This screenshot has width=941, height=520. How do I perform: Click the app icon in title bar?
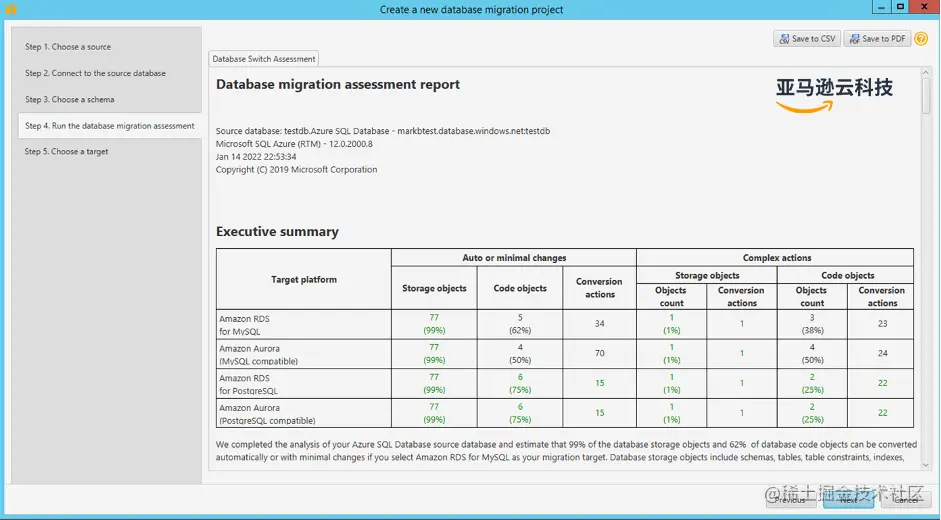tap(10, 9)
